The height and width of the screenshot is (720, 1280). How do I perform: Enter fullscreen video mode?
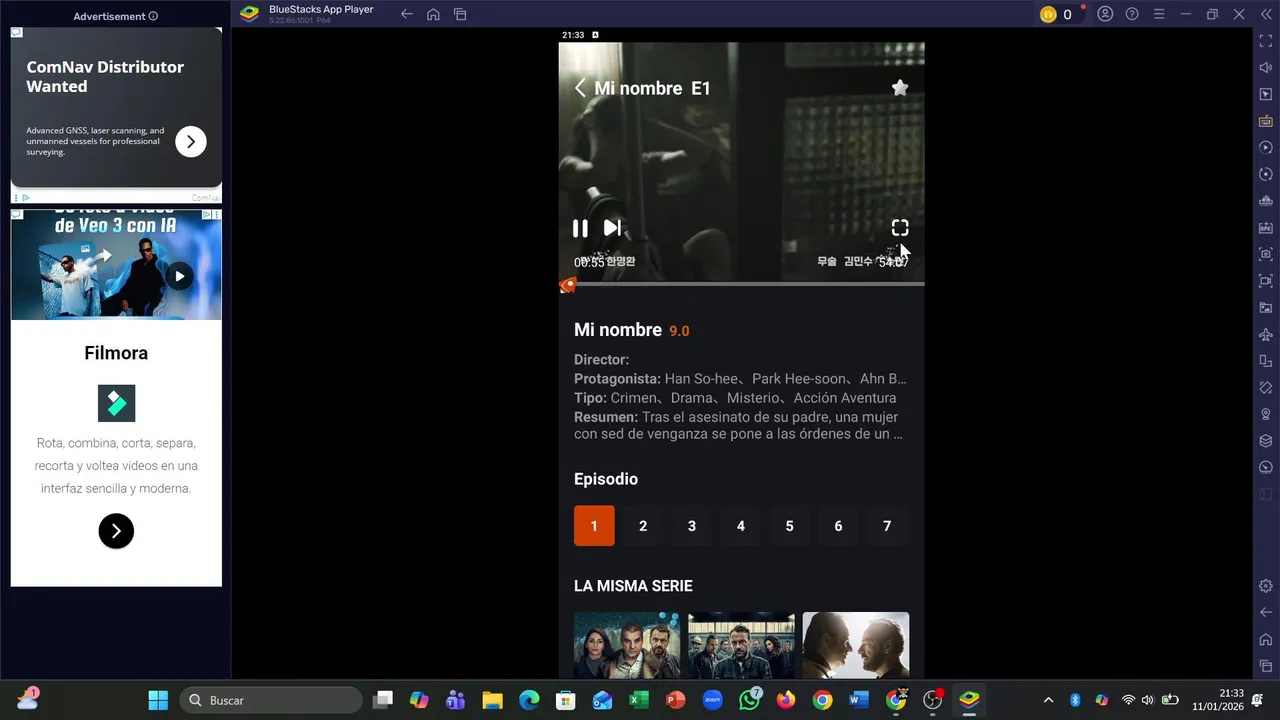click(900, 228)
